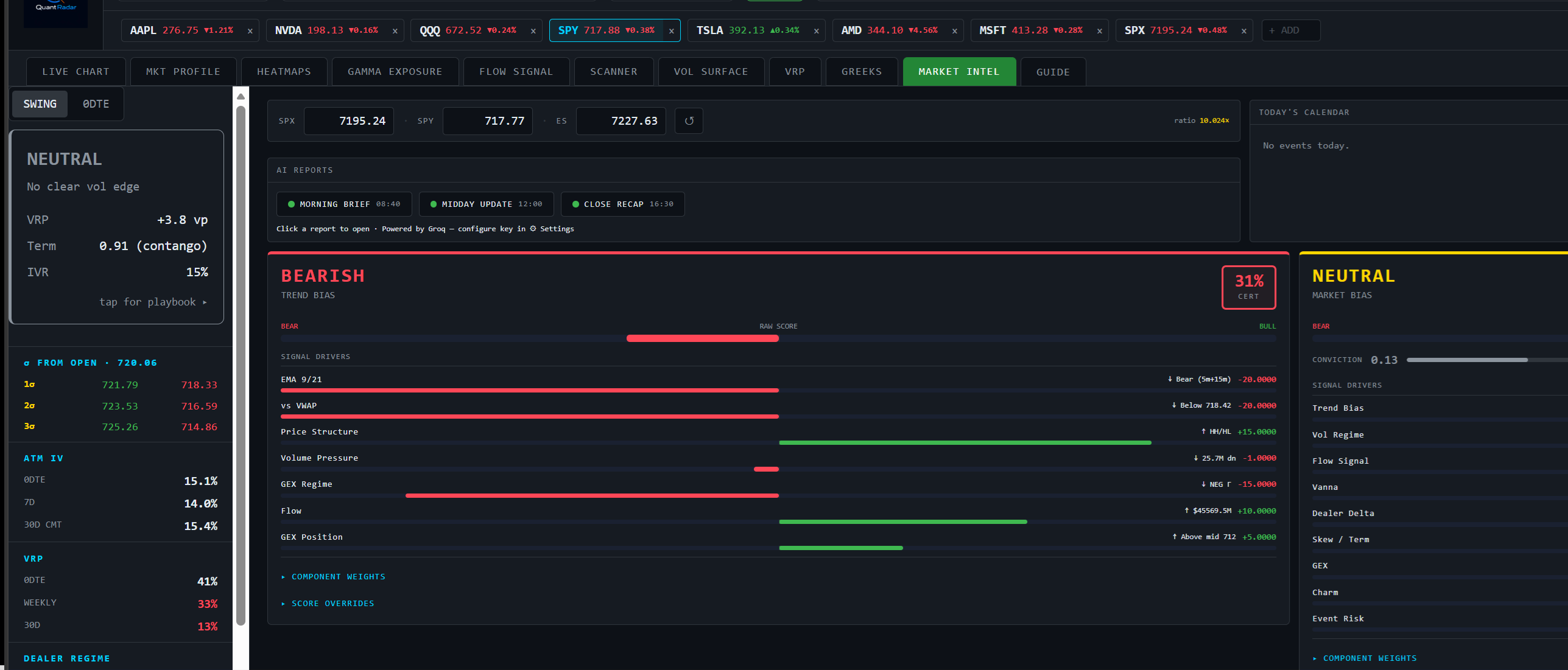Switch to VRP tab
1568x670 pixels.
(x=795, y=72)
